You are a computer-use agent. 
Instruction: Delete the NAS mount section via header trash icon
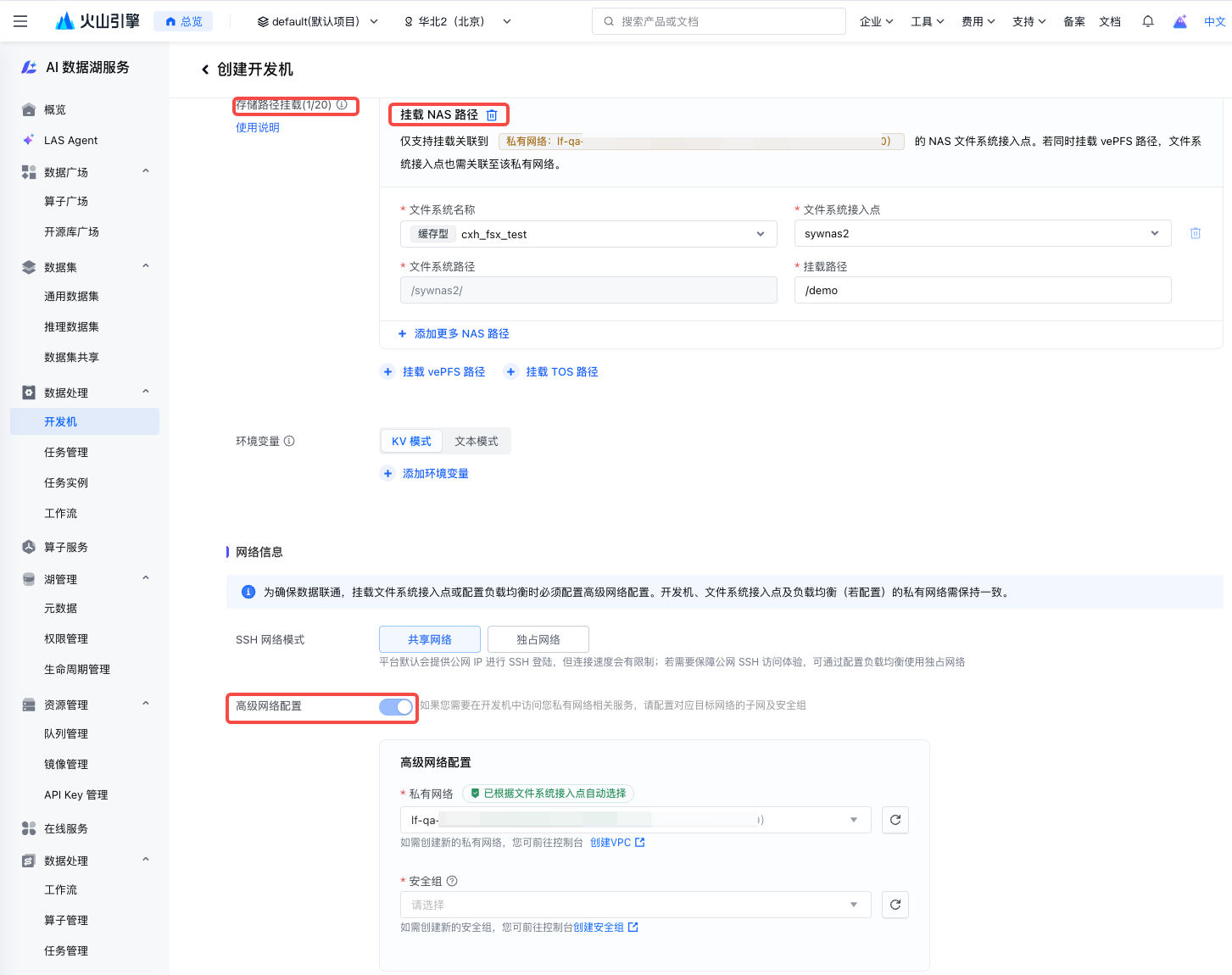tap(492, 115)
